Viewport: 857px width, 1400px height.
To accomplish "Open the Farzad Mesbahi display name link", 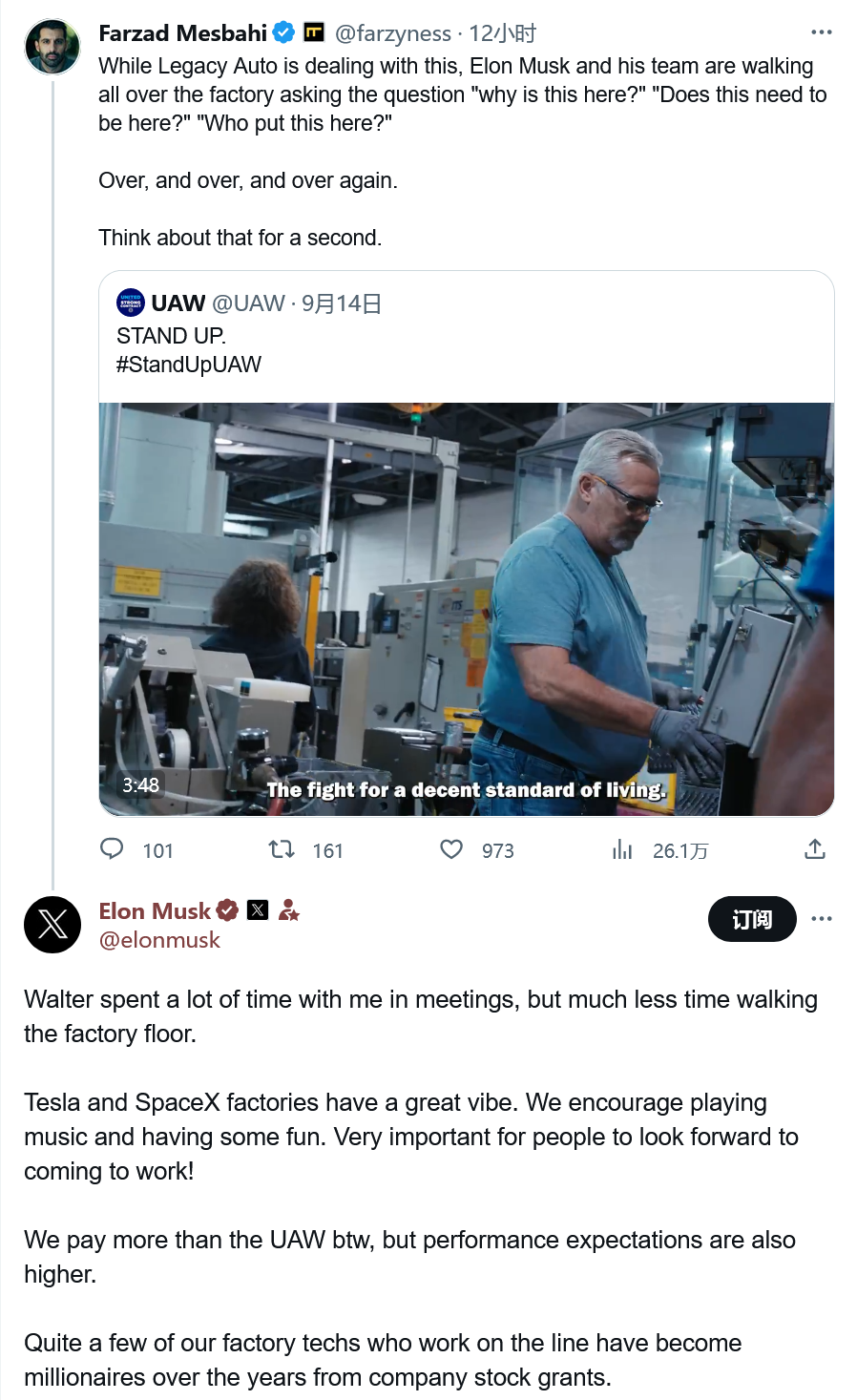I will coord(182,33).
